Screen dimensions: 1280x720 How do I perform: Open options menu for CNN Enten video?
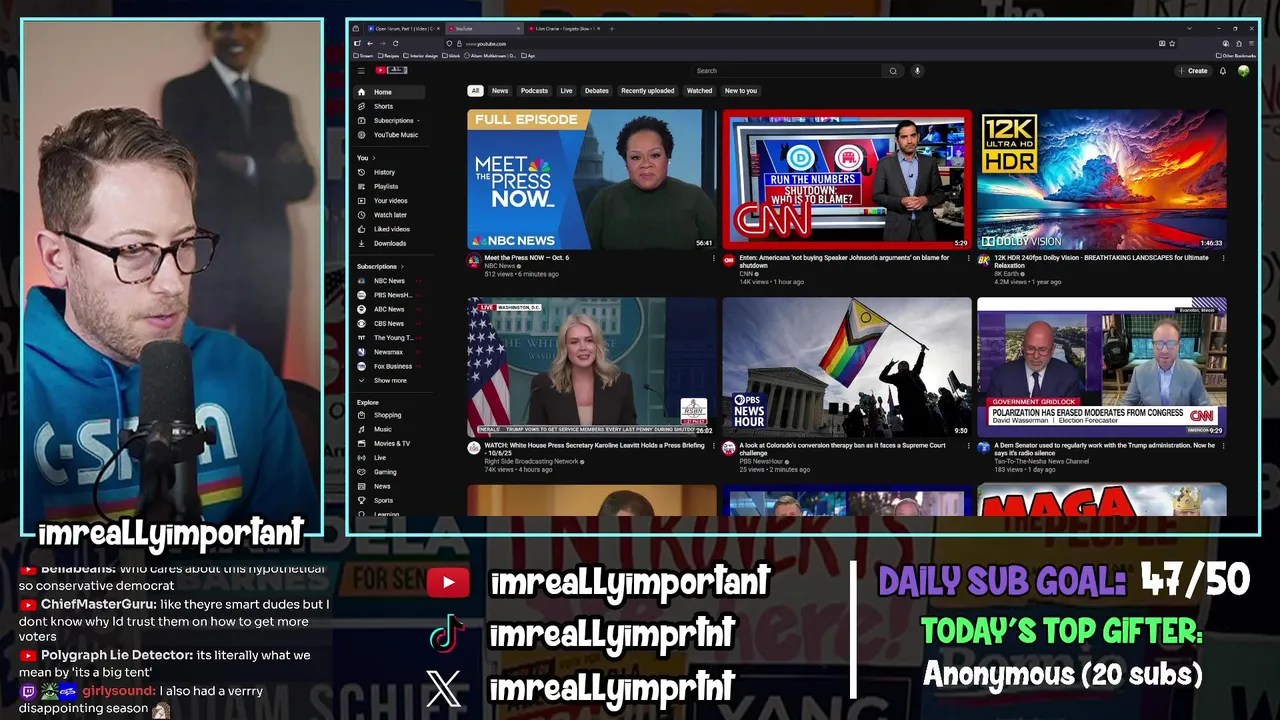point(969,258)
